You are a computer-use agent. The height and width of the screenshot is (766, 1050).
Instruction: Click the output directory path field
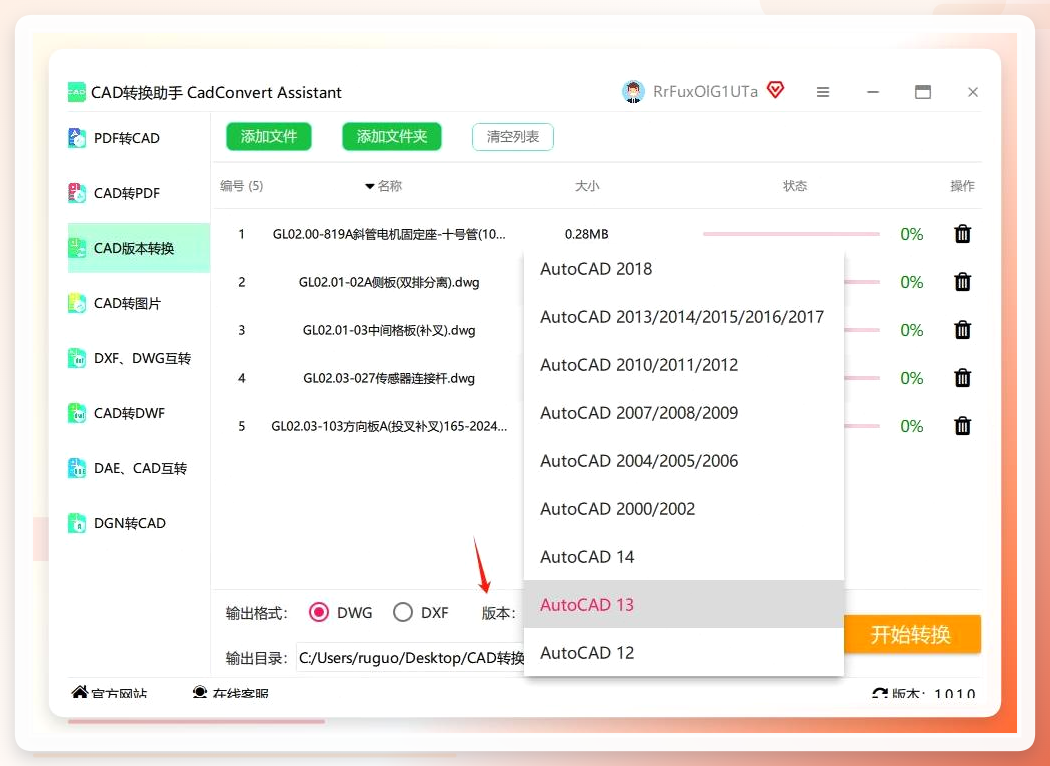(410, 658)
